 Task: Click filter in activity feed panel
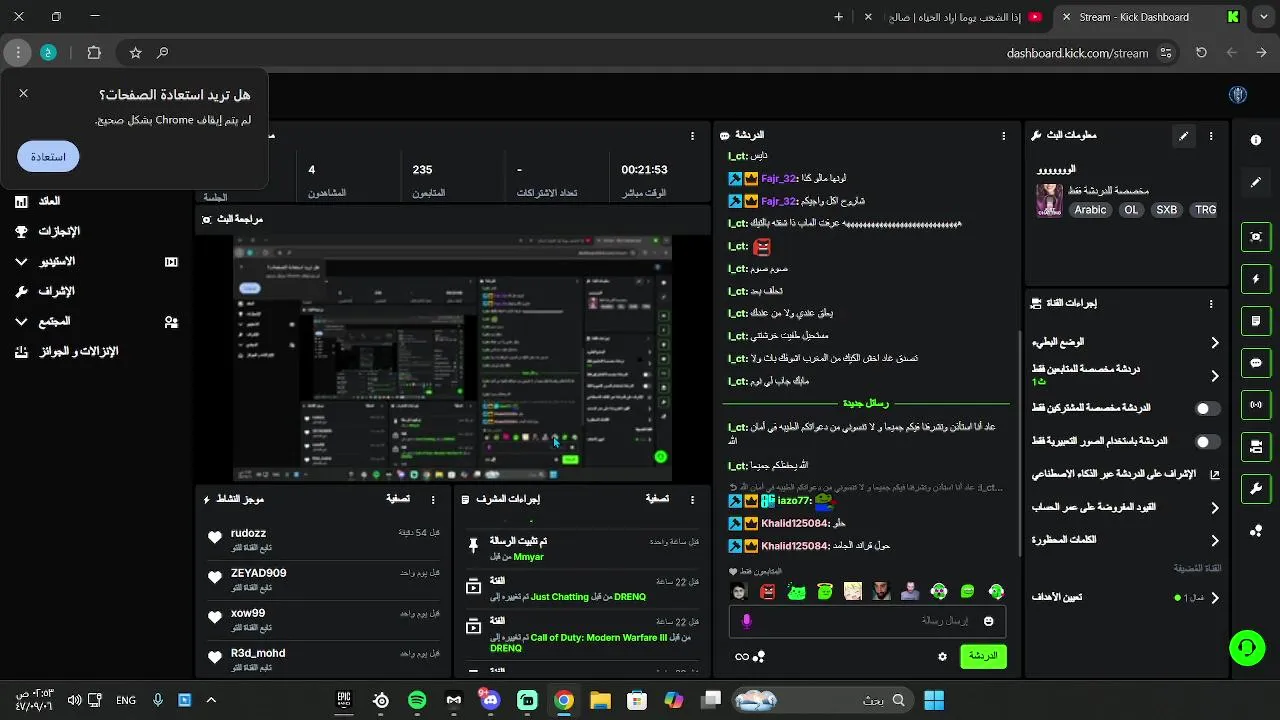398,499
